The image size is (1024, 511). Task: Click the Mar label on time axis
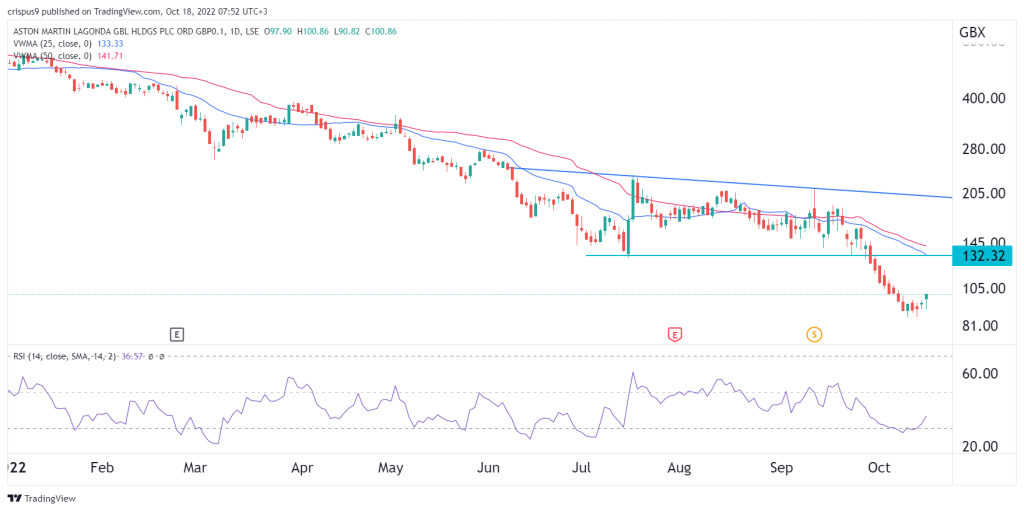[197, 469]
